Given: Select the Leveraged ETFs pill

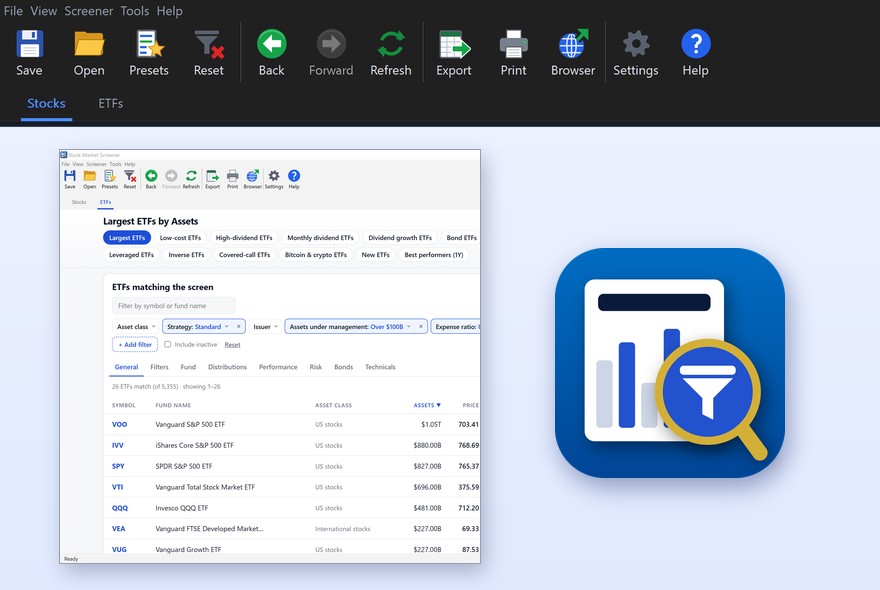Looking at the screenshot, I should click(x=131, y=255).
